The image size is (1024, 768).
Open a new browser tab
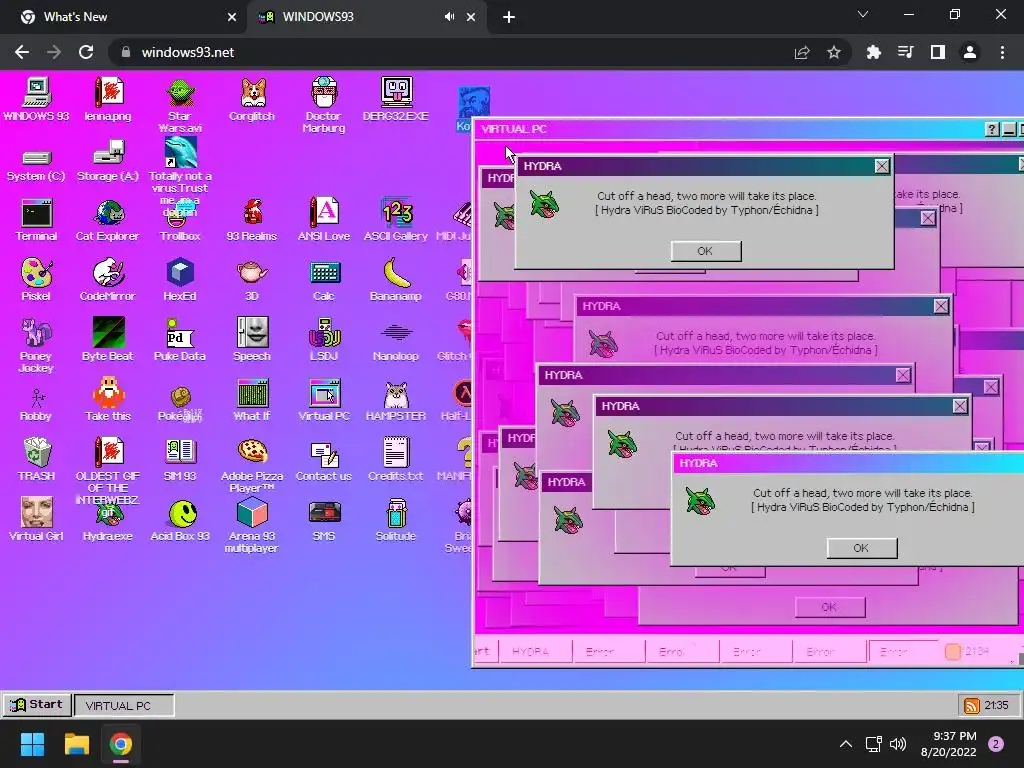coord(509,18)
